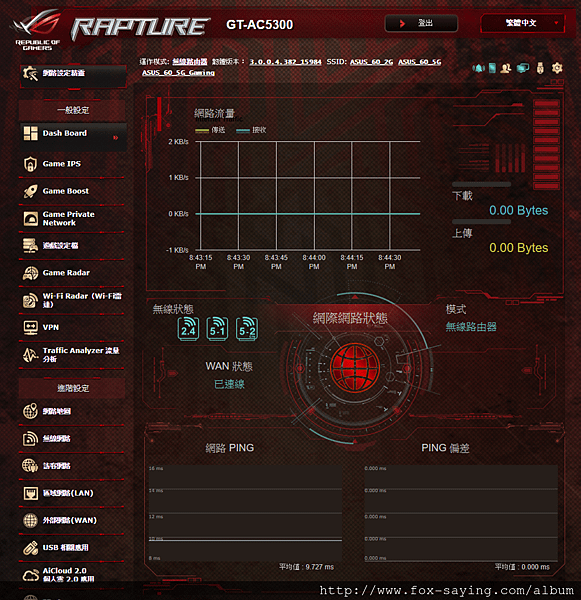
Task: Click the 一般設定 section header
Action: point(72,110)
